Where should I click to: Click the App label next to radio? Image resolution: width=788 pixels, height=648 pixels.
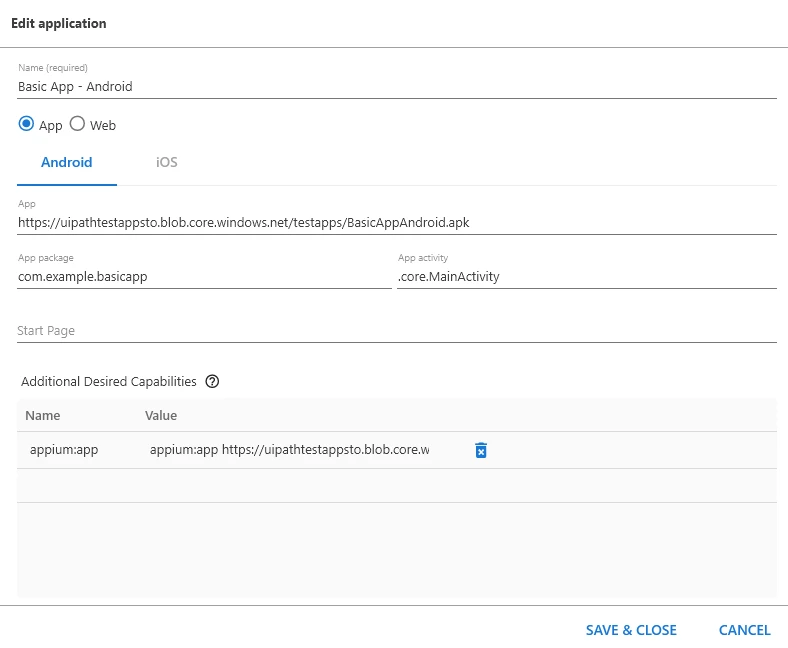click(50, 126)
